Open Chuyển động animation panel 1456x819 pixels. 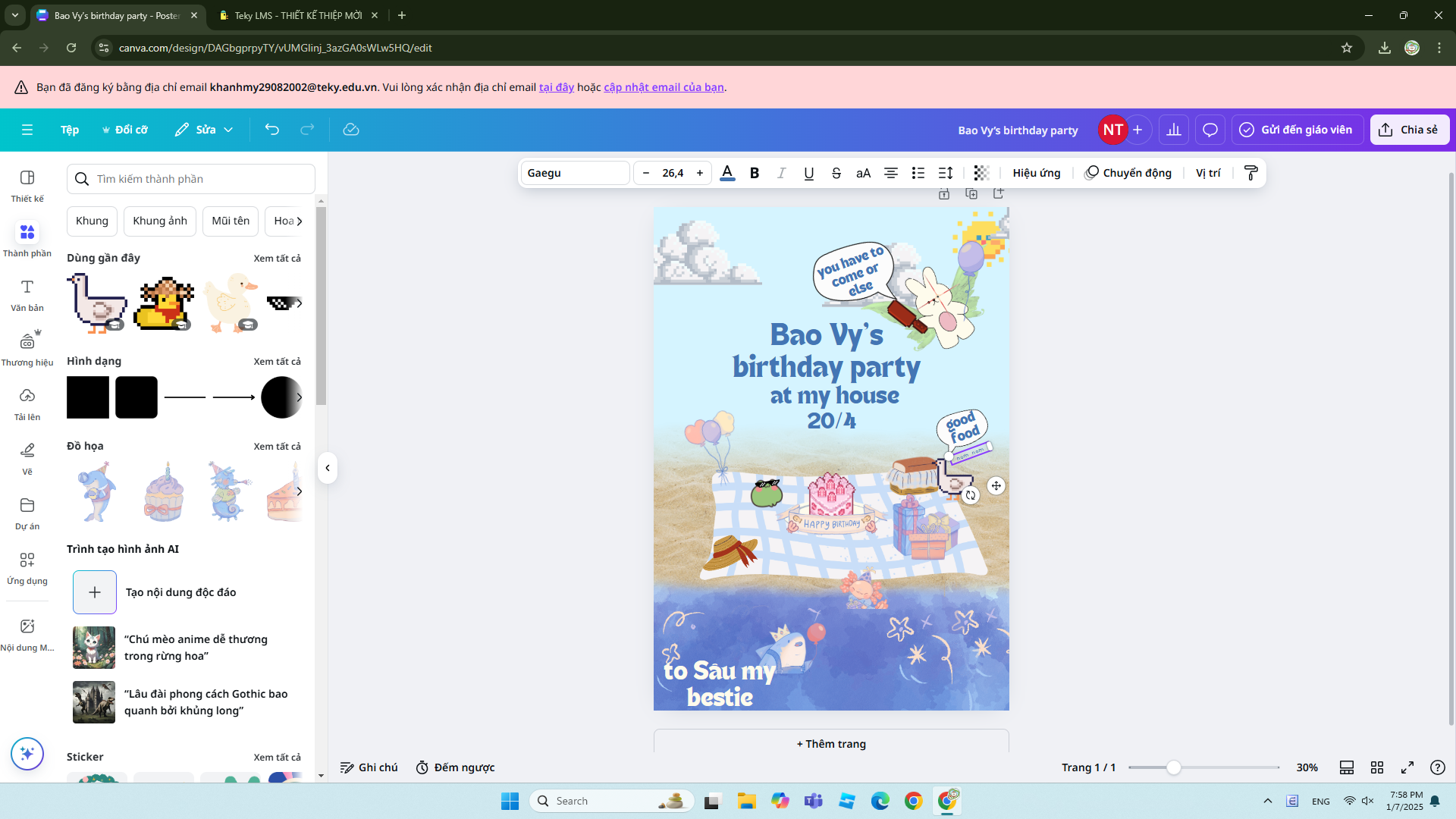[x=1128, y=173]
